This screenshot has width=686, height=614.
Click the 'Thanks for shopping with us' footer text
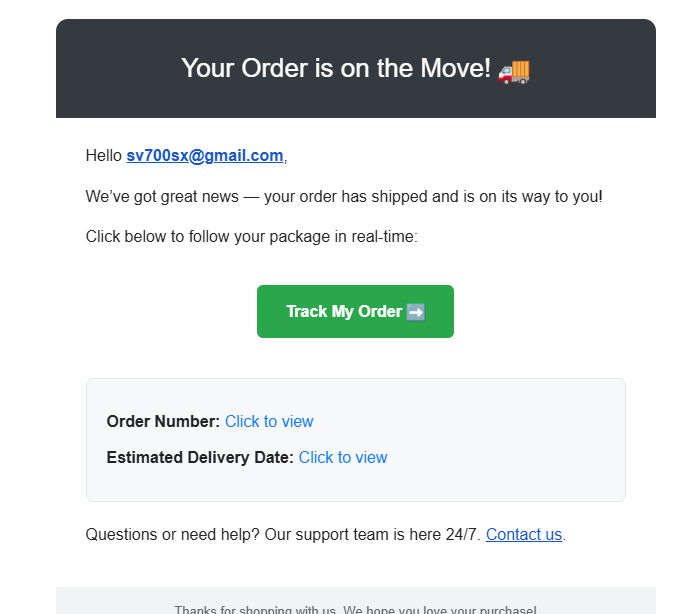tap(355, 610)
